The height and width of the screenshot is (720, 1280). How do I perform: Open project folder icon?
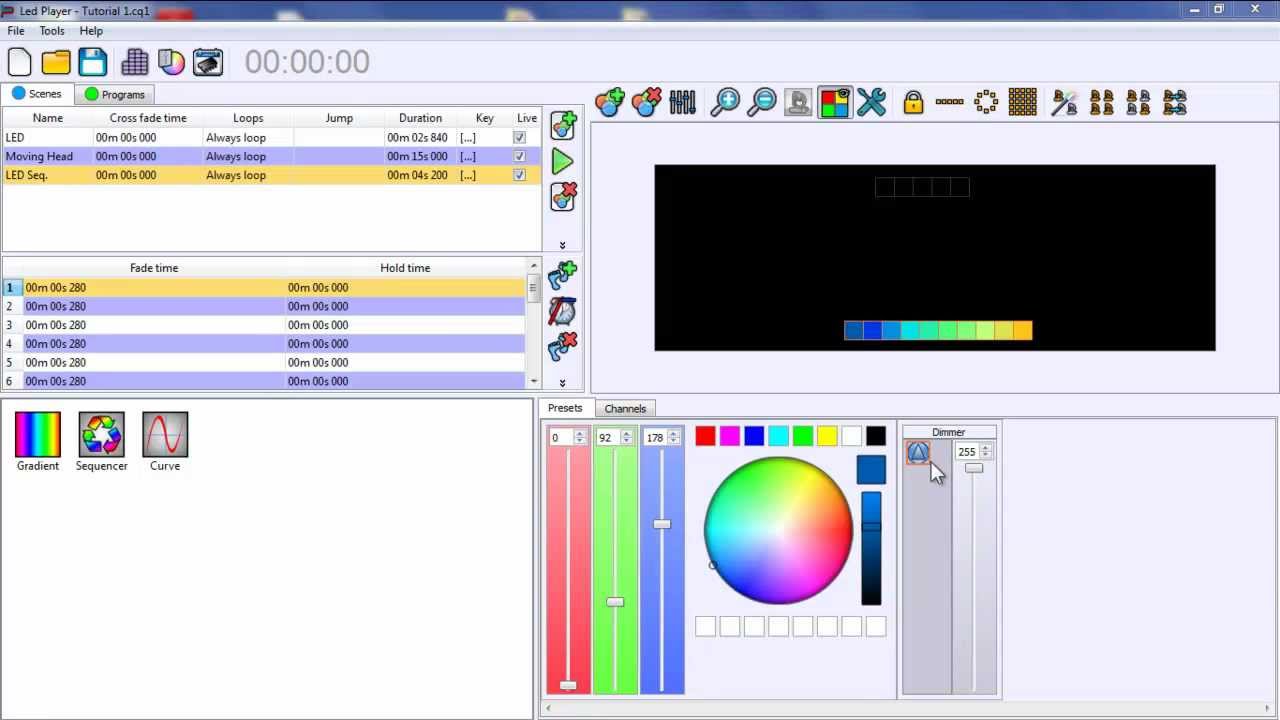(x=56, y=62)
